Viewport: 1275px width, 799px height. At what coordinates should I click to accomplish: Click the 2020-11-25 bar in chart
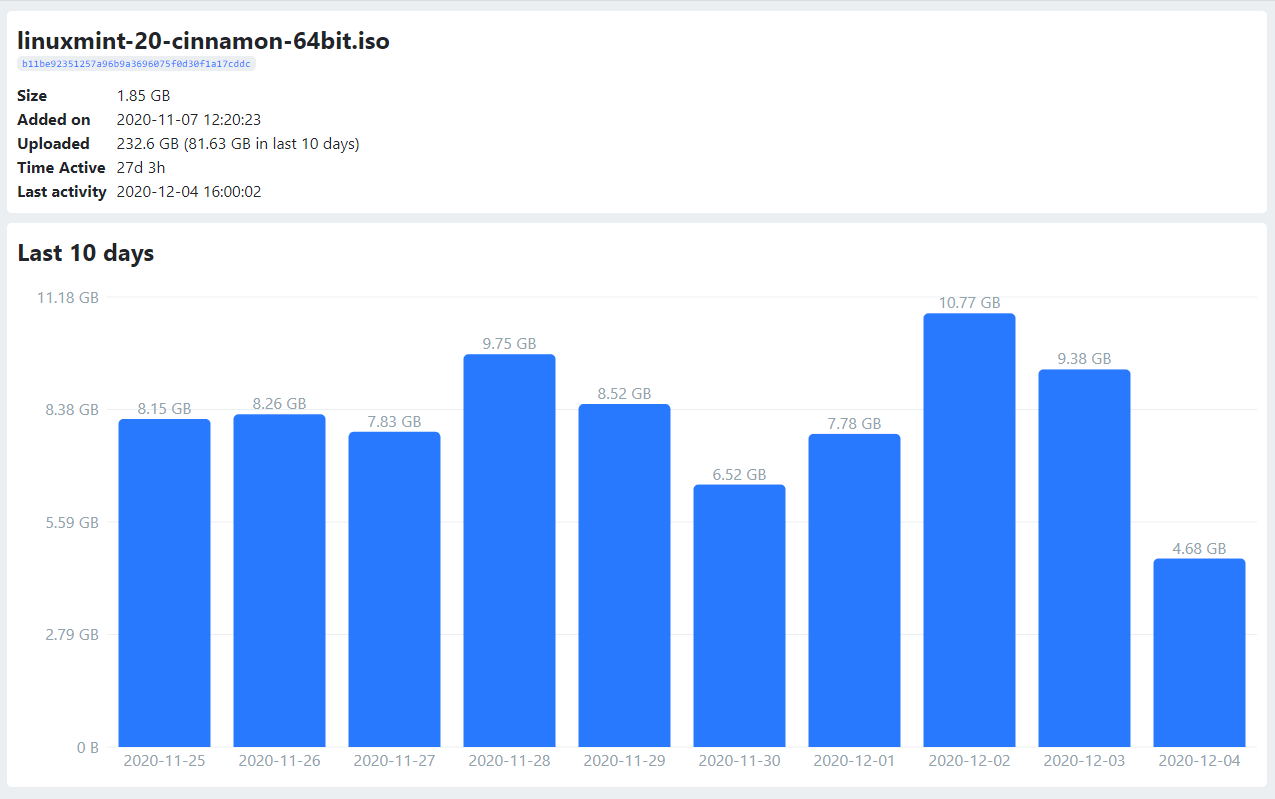point(164,583)
